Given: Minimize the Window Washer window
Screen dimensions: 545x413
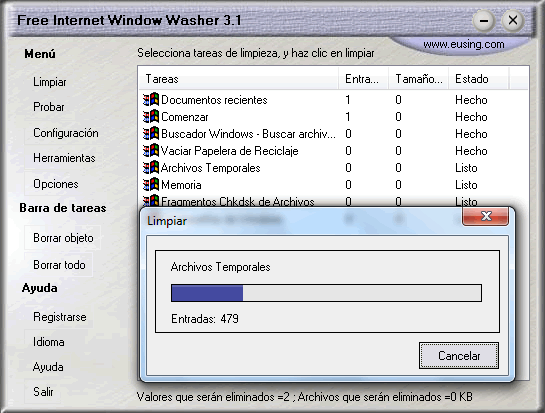Looking at the screenshot, I should pos(484,21).
